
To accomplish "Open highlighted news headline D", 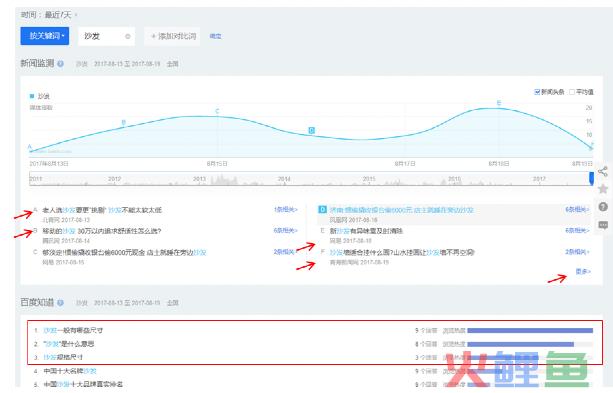I will click(401, 210).
